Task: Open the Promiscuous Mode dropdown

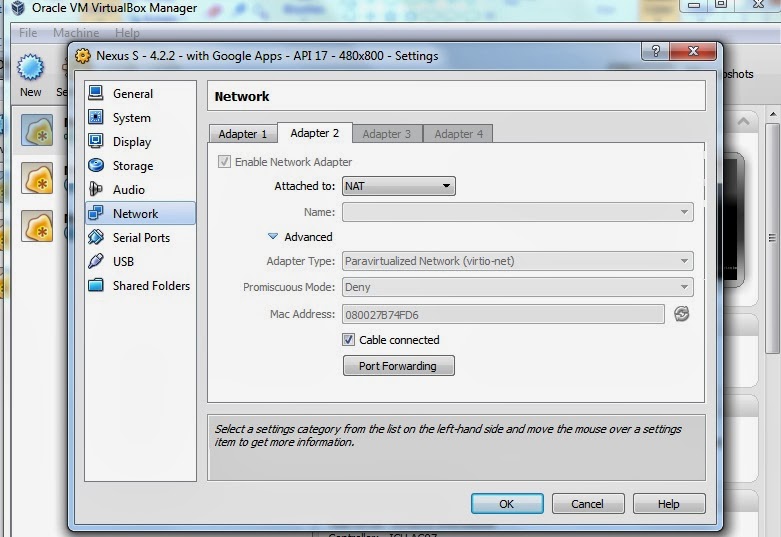Action: [518, 287]
